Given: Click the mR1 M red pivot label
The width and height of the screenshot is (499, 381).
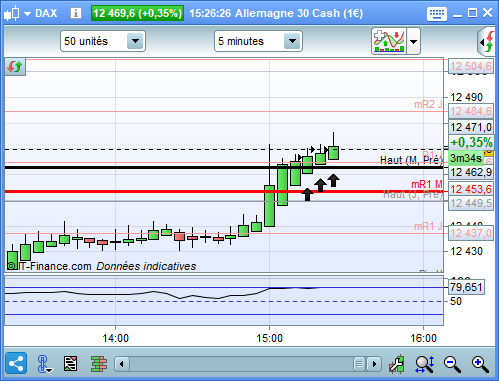Looking at the screenshot, I should [427, 184].
